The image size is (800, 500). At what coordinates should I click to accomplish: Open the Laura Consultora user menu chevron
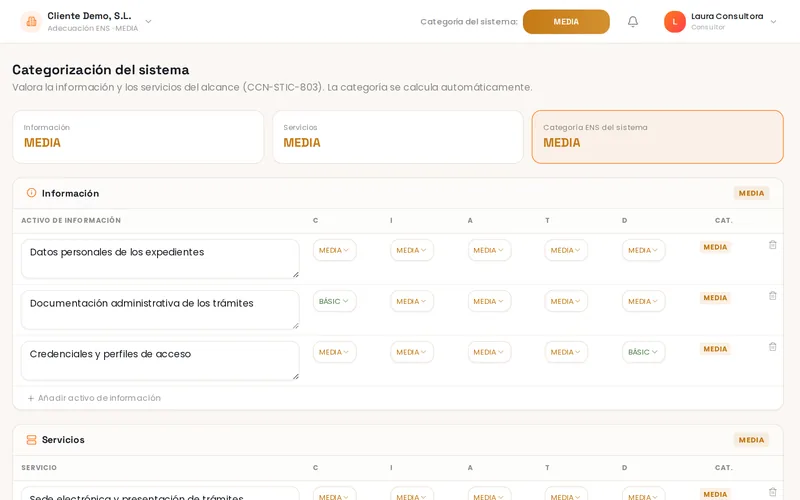click(773, 21)
